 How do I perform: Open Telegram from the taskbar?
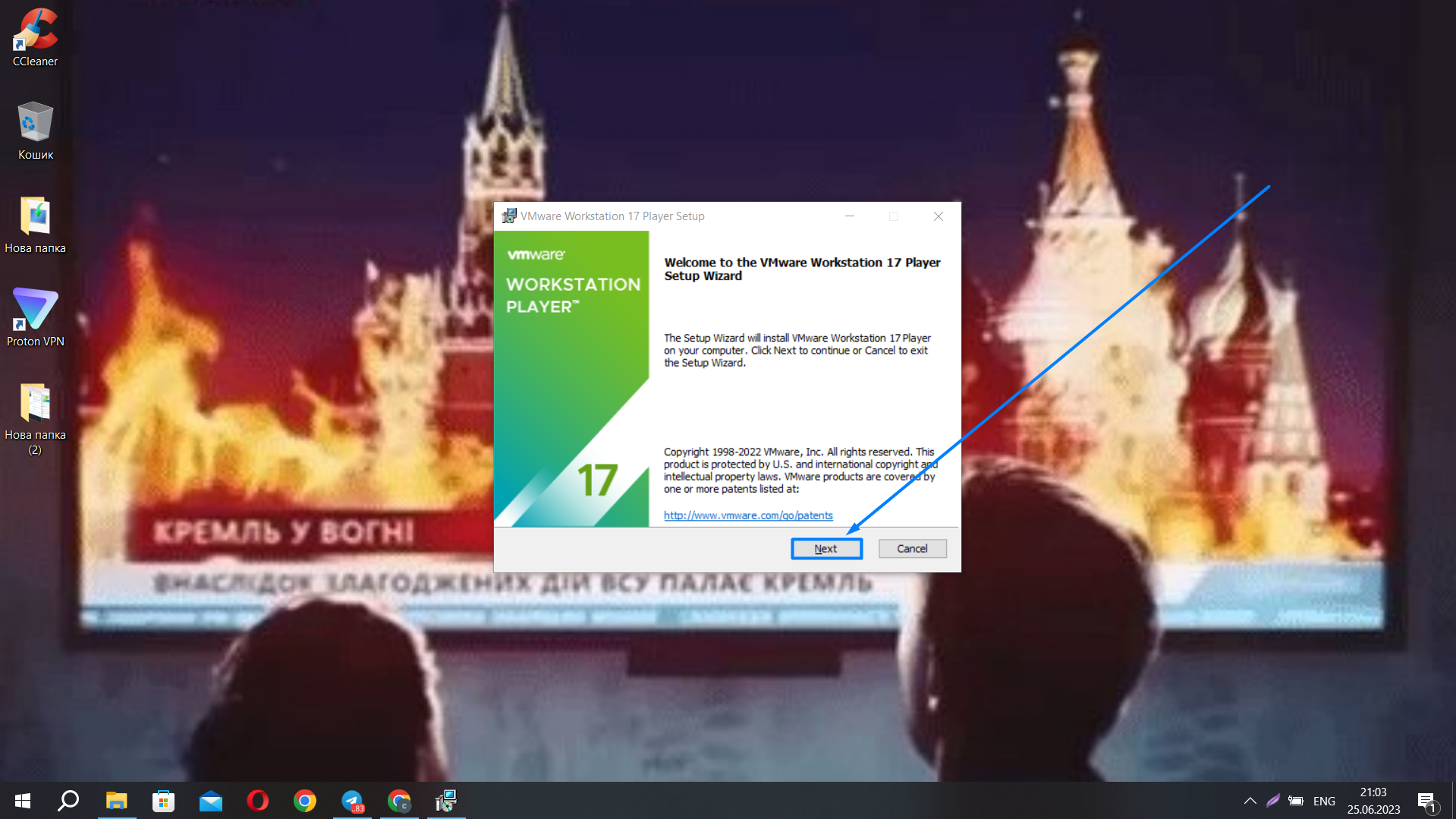click(352, 801)
